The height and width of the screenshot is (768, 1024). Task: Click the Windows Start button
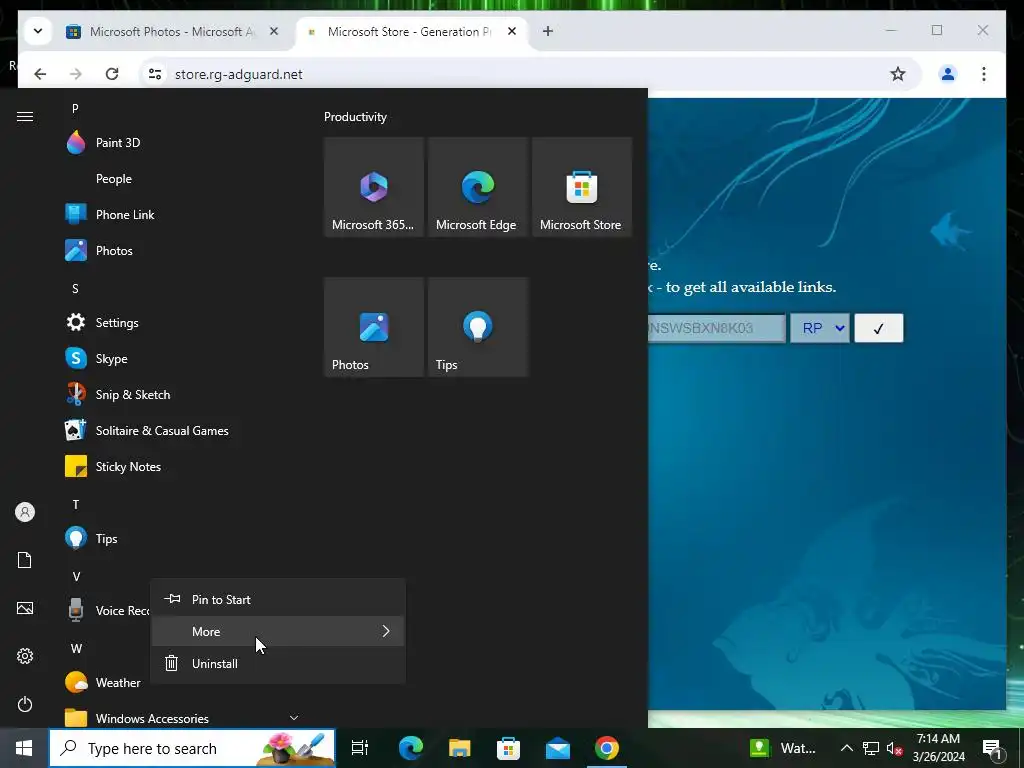pos(24,748)
